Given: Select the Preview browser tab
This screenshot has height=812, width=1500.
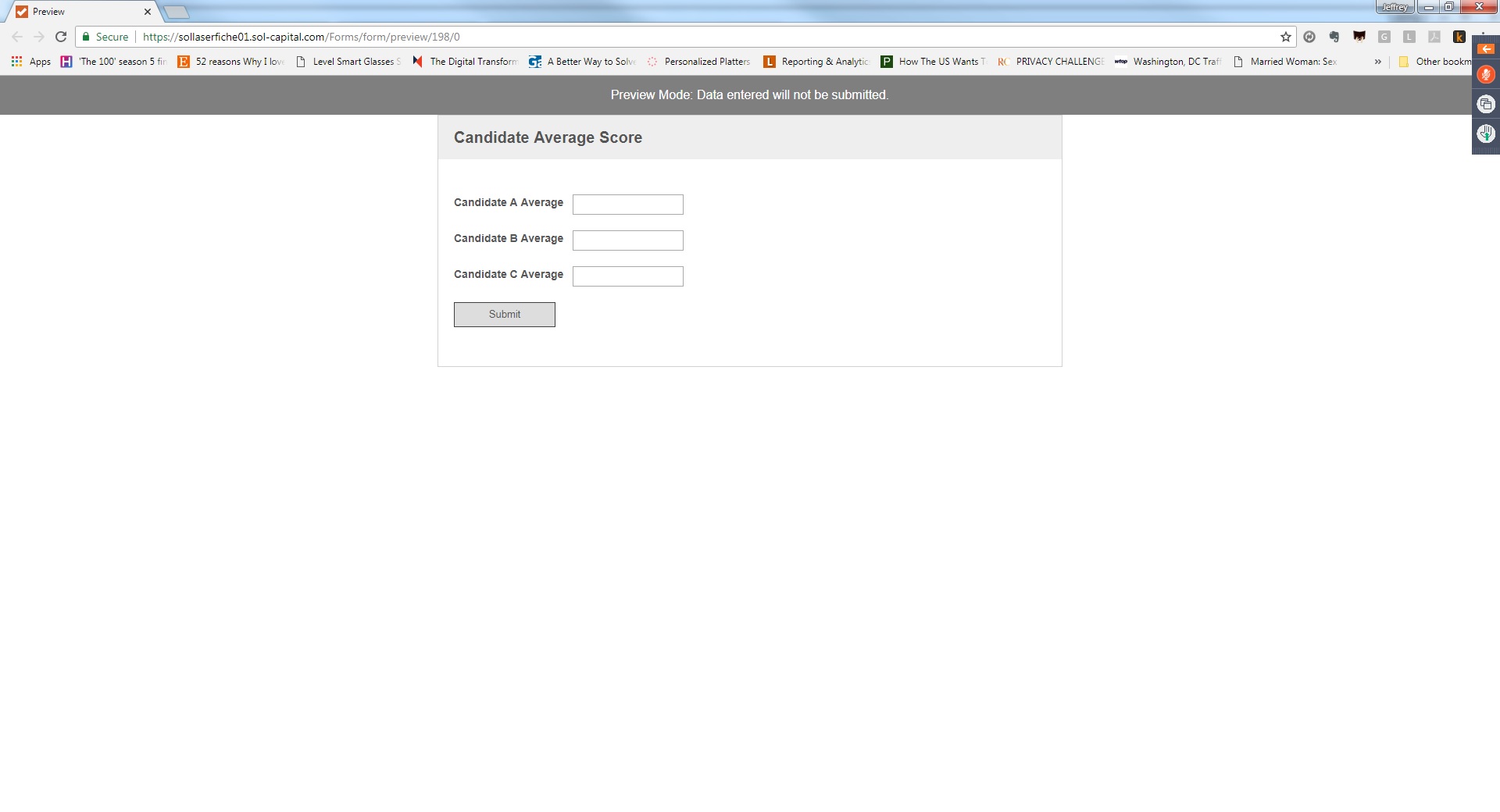Looking at the screenshot, I should (82, 12).
